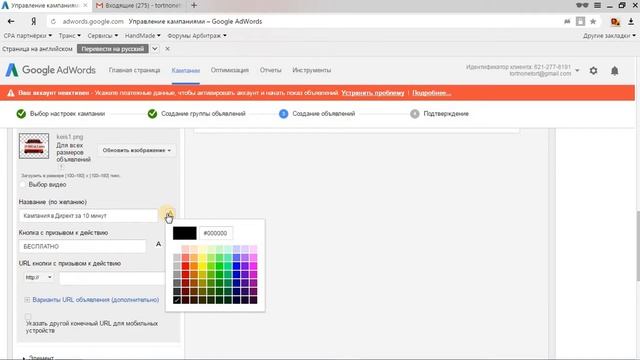Select the 'Кампании' tab

point(186,70)
